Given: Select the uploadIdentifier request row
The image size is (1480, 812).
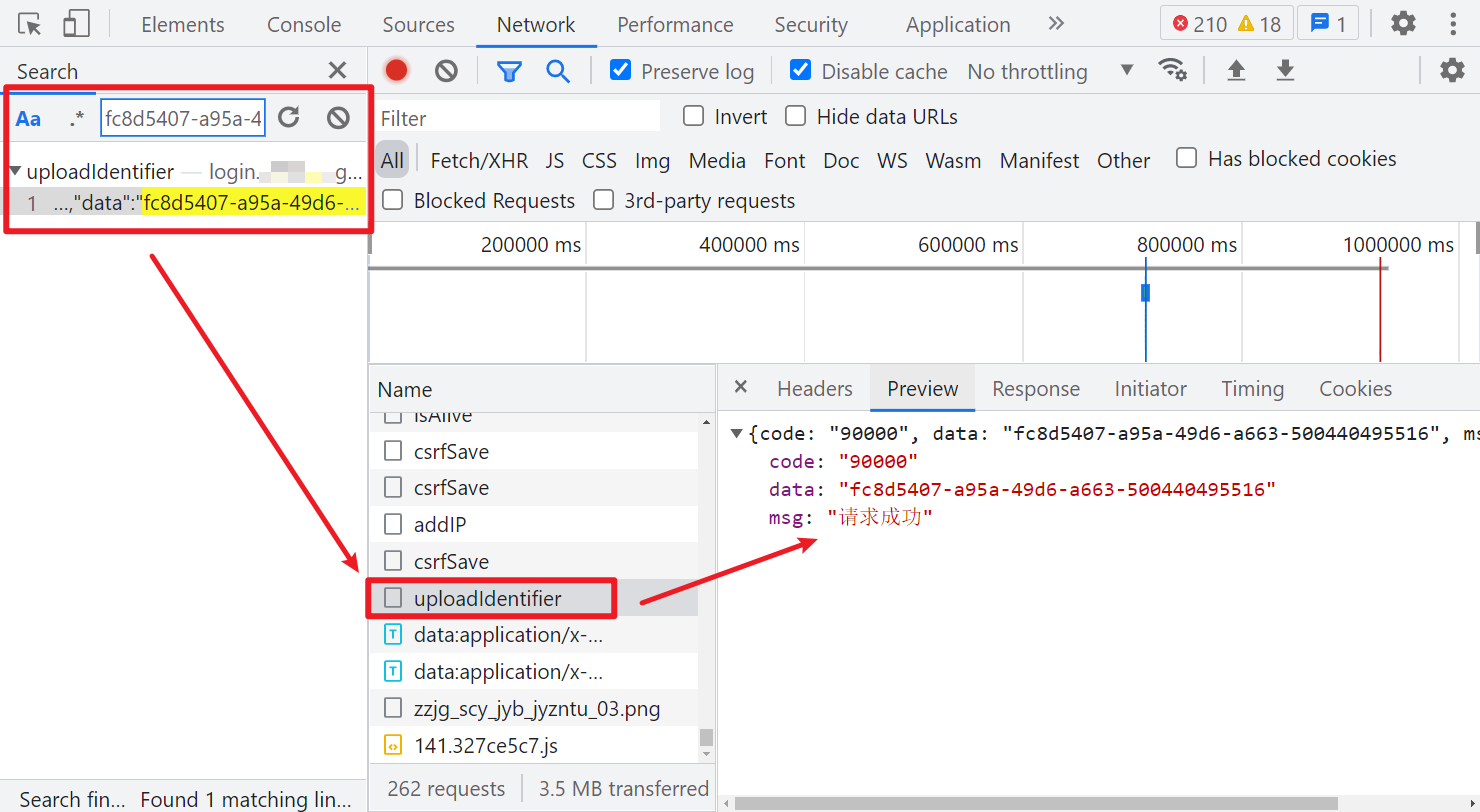Looking at the screenshot, I should (488, 598).
